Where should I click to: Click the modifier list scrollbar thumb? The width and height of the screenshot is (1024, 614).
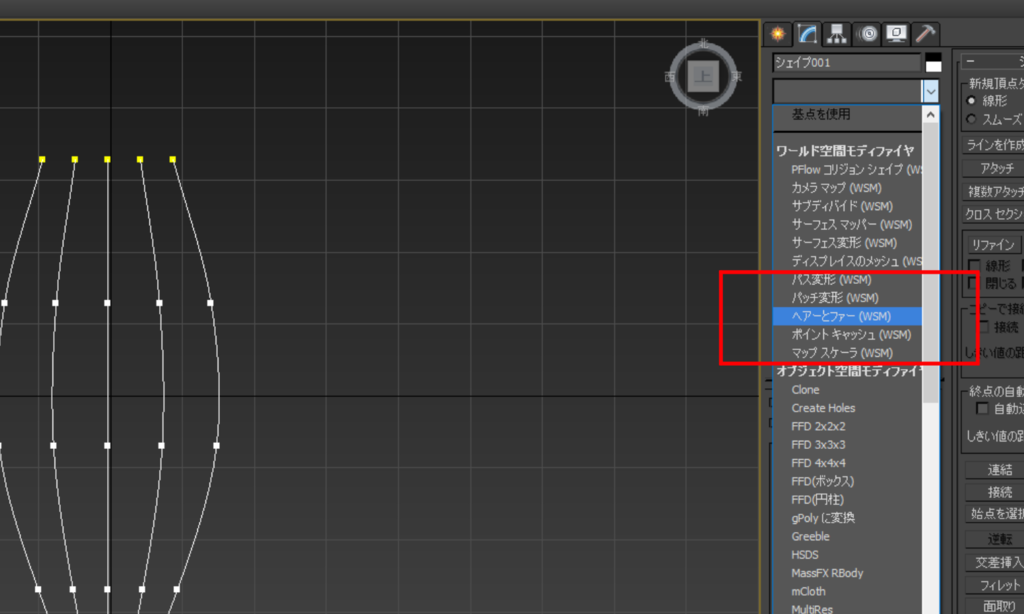click(x=931, y=261)
